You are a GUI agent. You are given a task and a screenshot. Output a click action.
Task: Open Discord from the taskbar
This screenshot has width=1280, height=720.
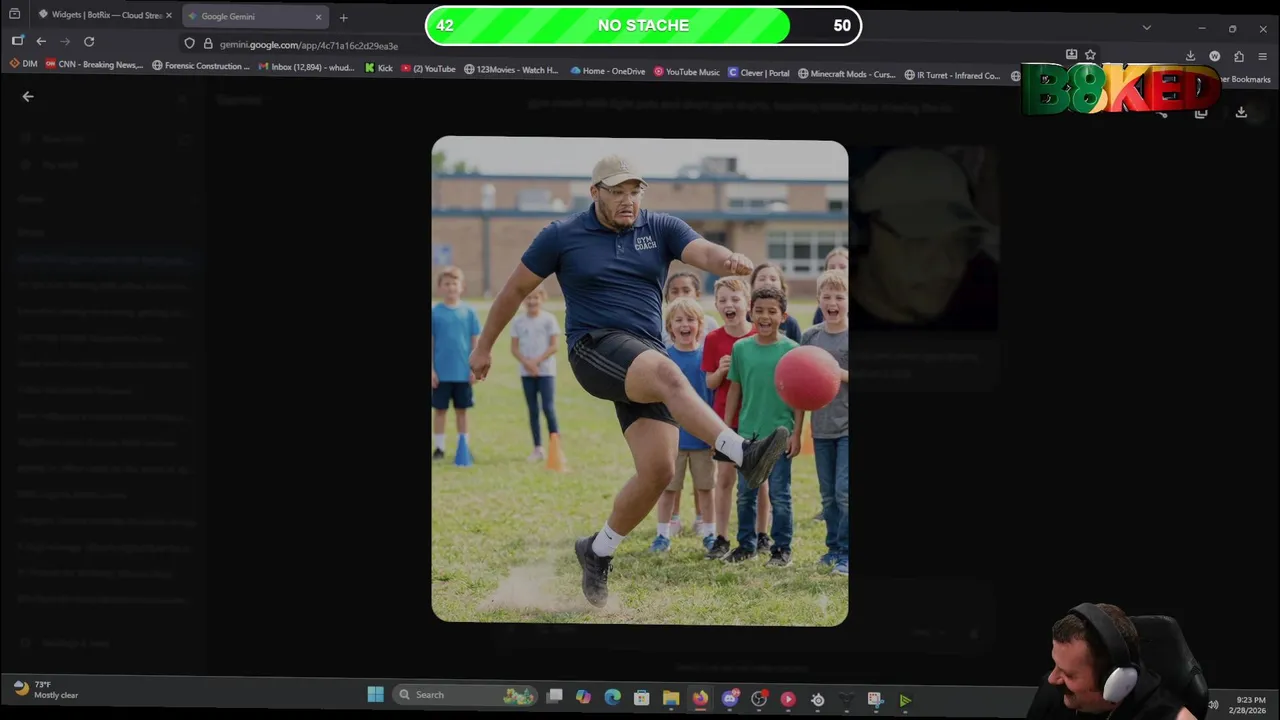730,699
